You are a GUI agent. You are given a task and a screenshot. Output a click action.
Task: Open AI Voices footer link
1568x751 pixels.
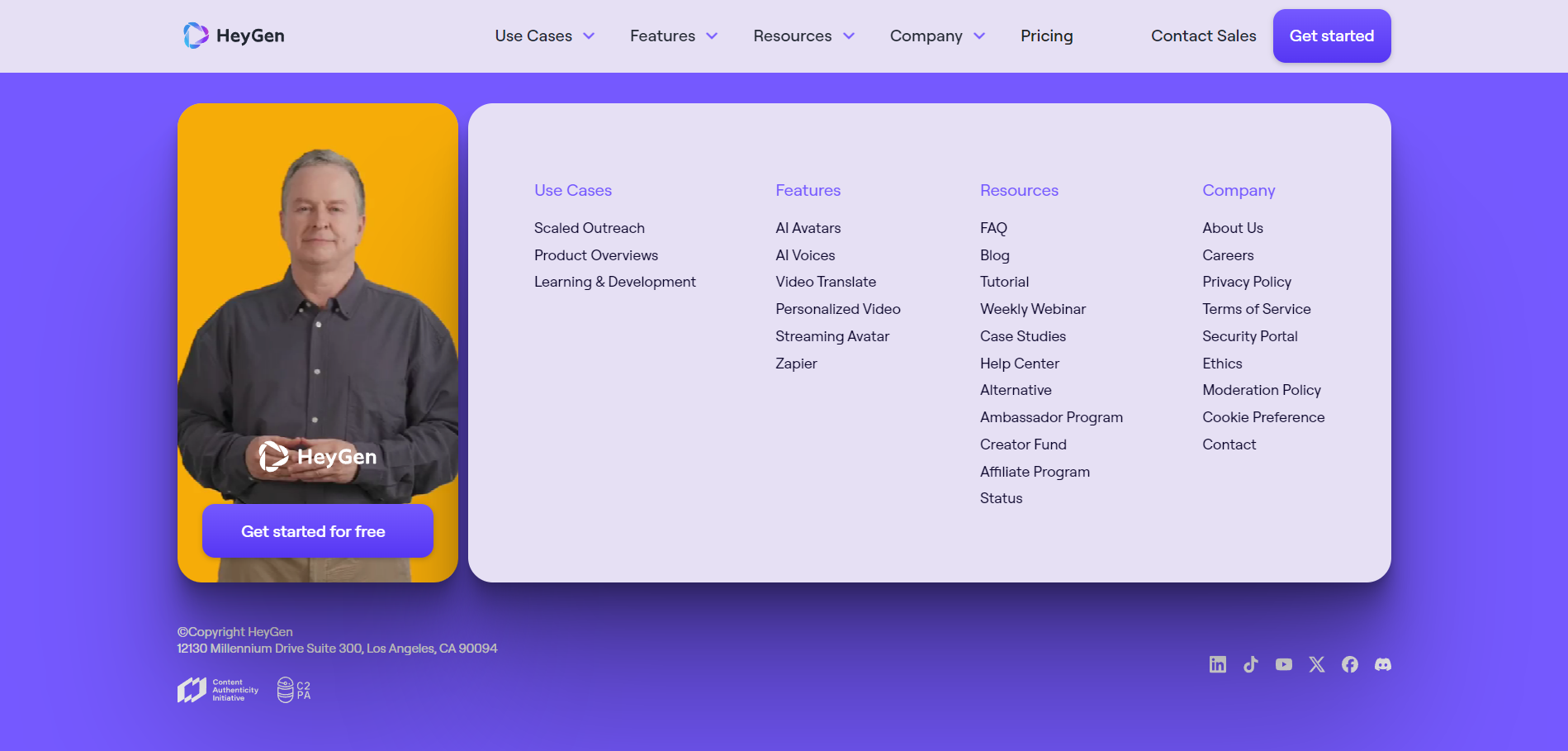click(805, 255)
